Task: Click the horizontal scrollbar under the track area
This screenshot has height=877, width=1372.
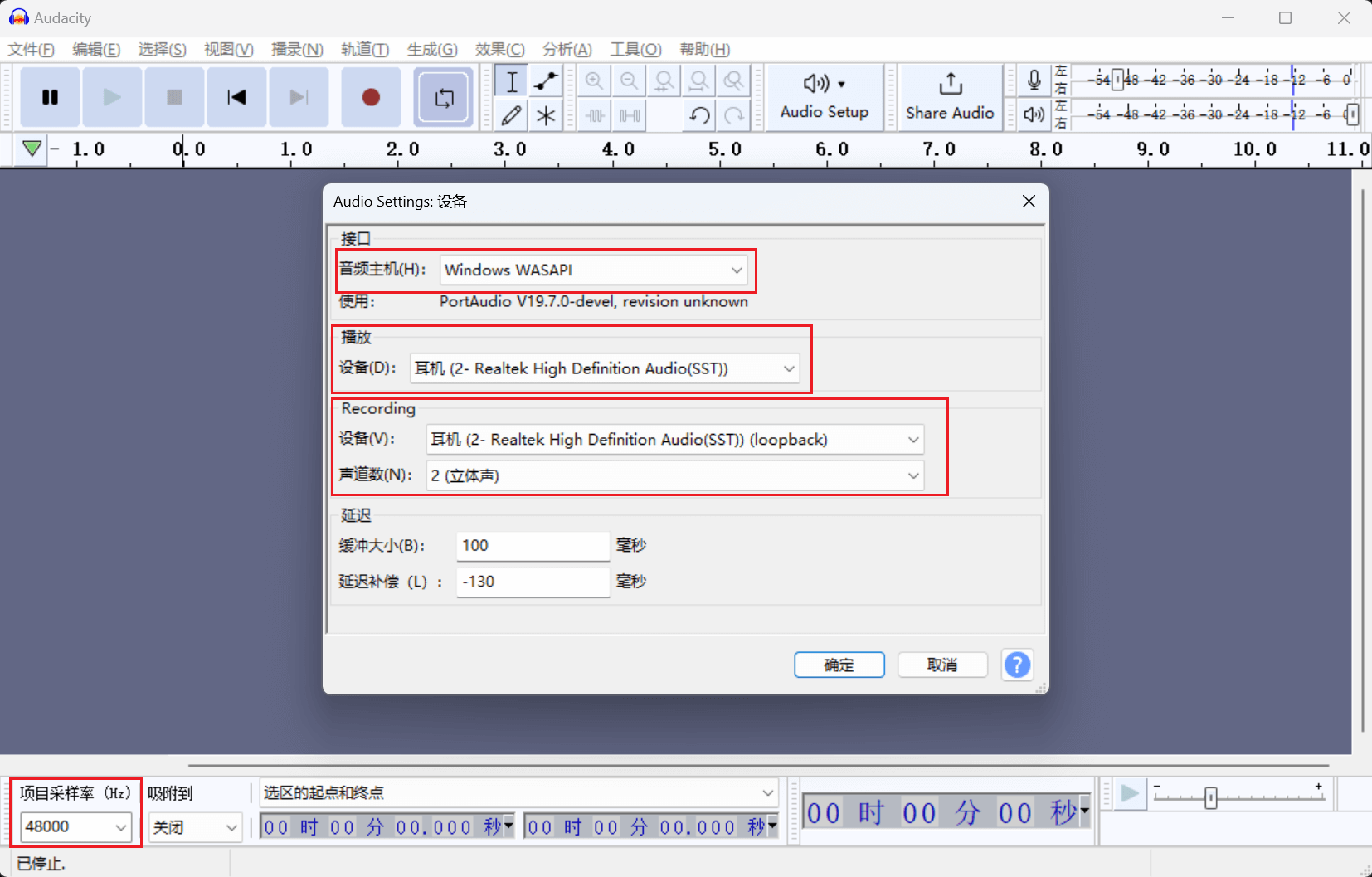Action: [x=758, y=766]
